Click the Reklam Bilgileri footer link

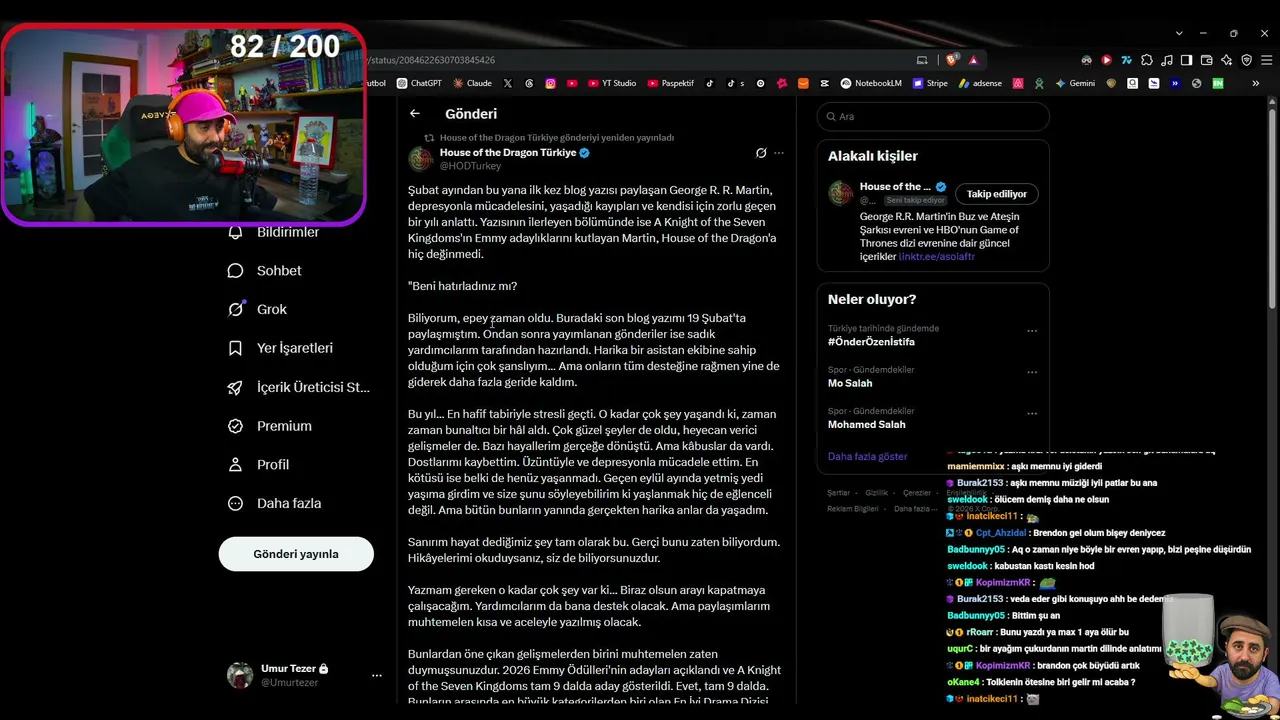pos(853,509)
